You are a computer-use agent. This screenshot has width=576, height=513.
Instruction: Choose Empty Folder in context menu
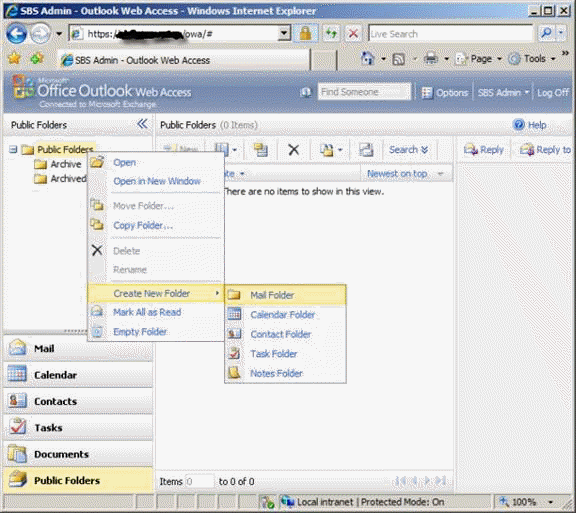(x=156, y=331)
